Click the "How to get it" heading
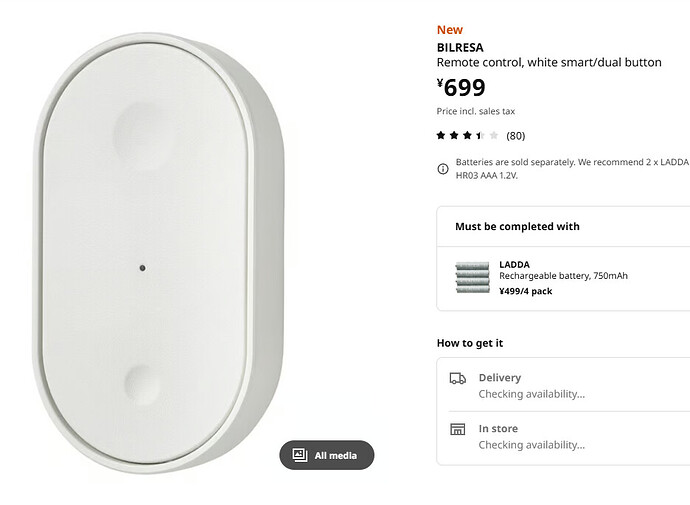This screenshot has height=505, width=690. pos(470,343)
